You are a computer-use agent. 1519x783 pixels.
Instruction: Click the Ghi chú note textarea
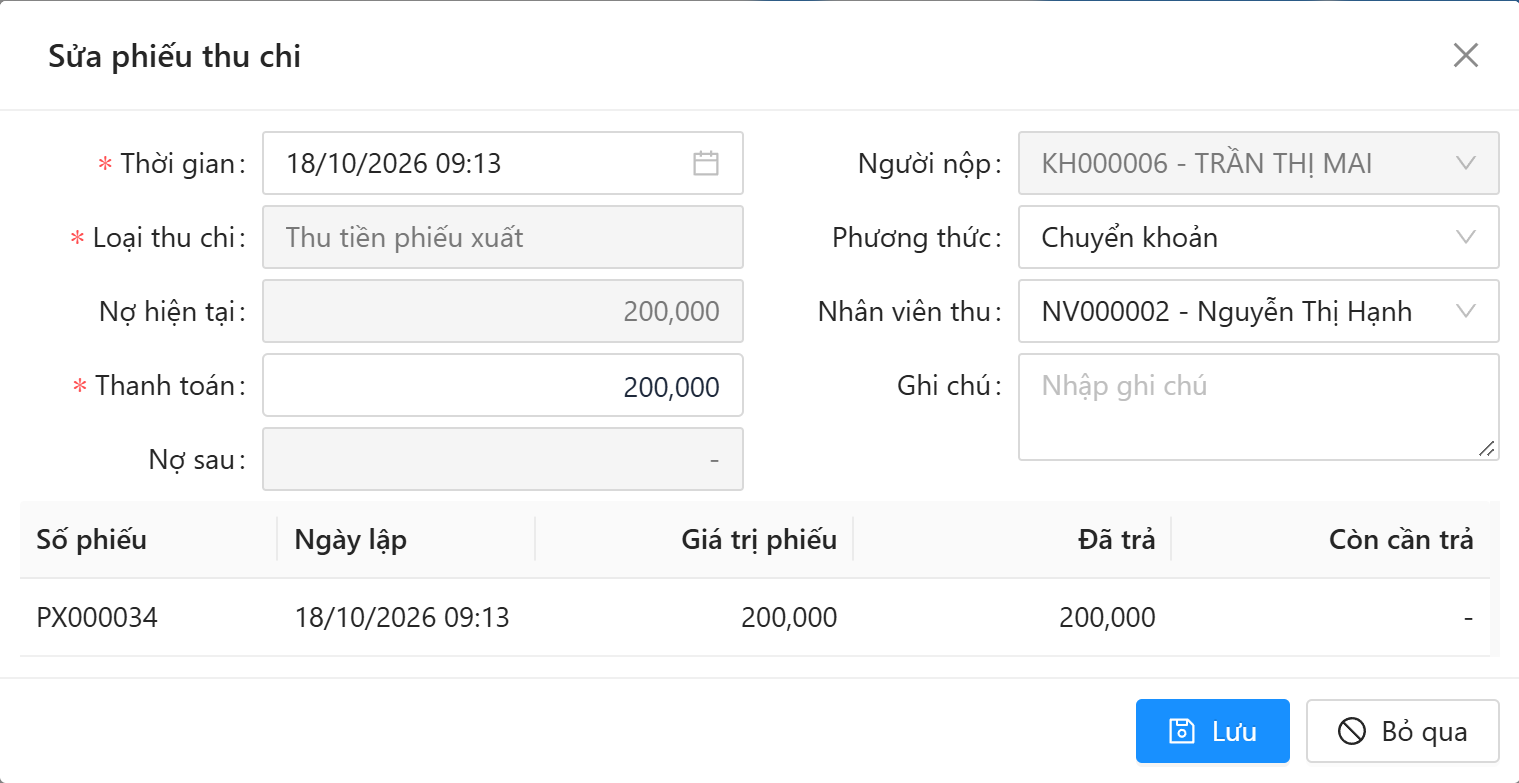1258,407
